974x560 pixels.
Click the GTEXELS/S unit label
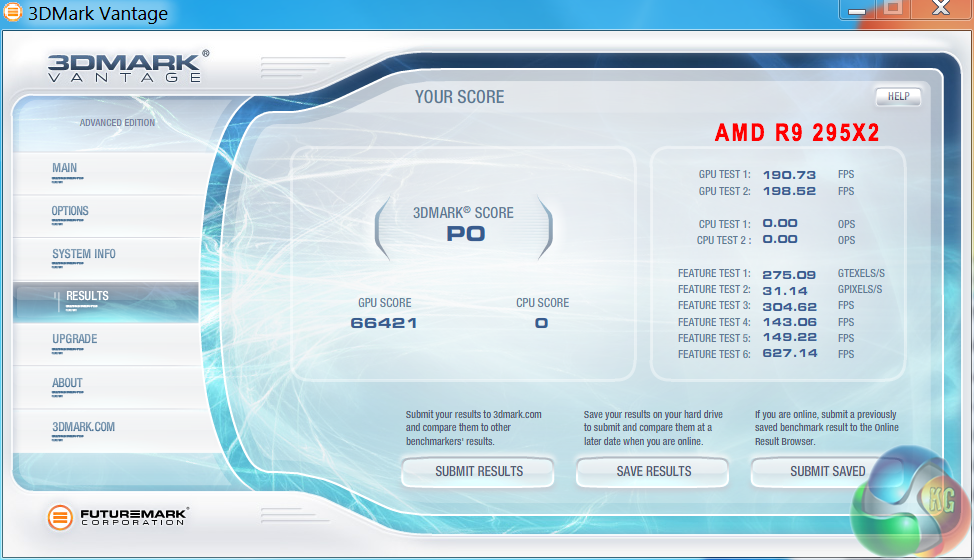click(861, 273)
